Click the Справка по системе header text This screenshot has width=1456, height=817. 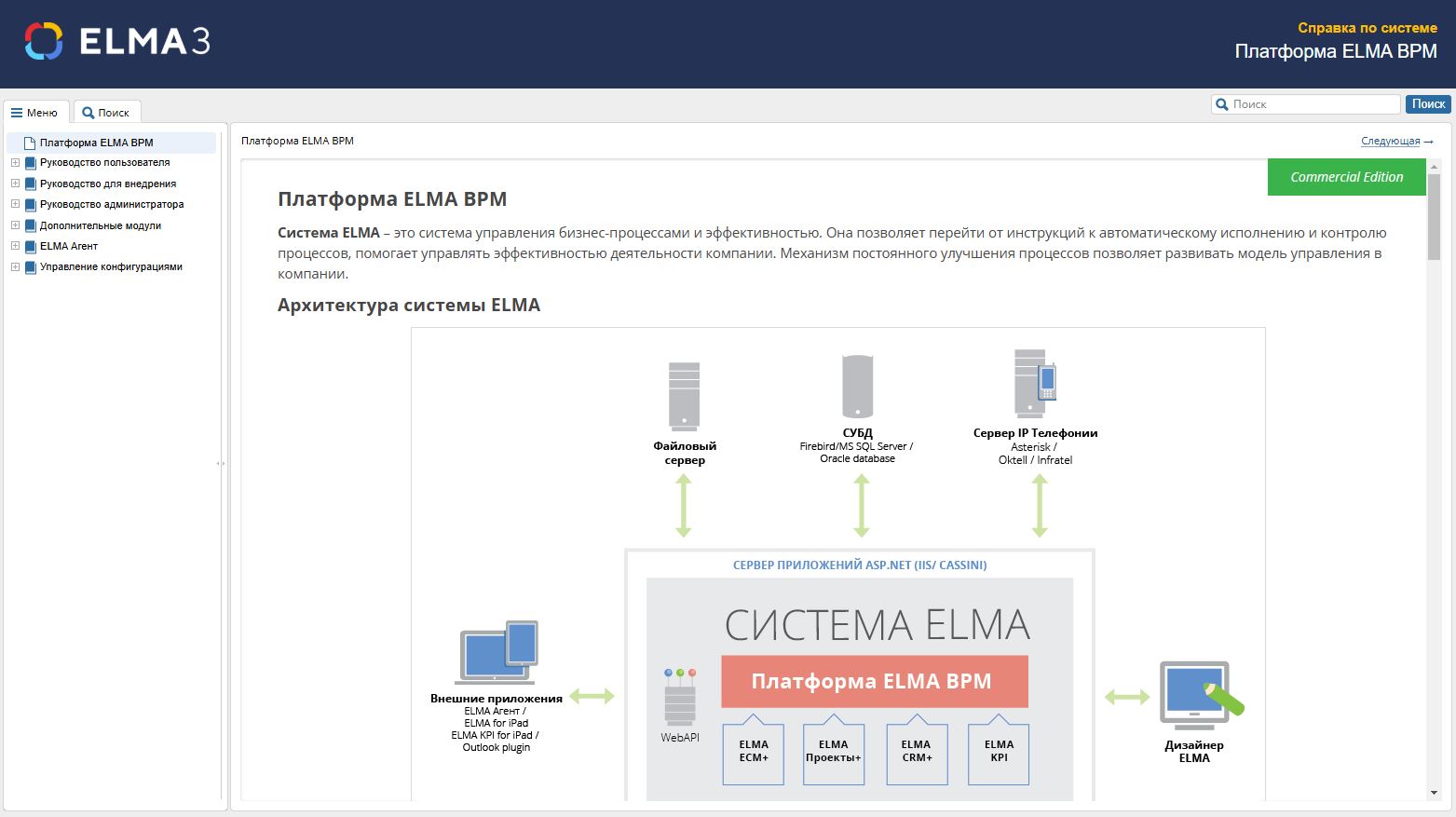pyautogui.click(x=1368, y=28)
